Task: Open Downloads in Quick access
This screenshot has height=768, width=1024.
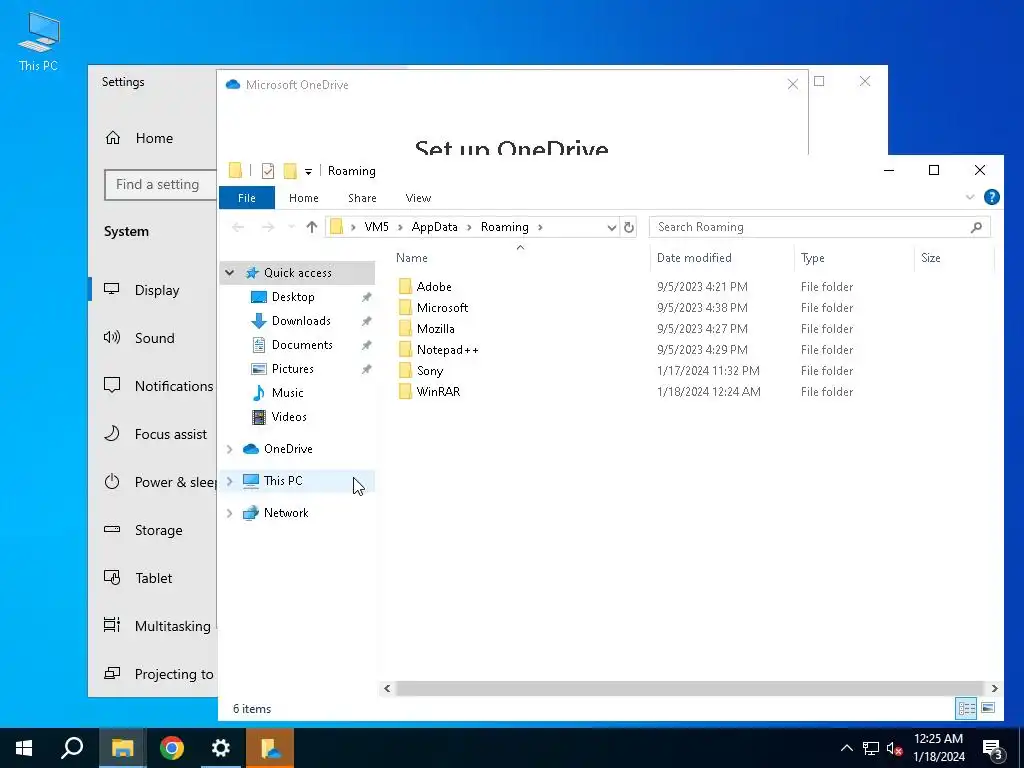Action: click(300, 321)
